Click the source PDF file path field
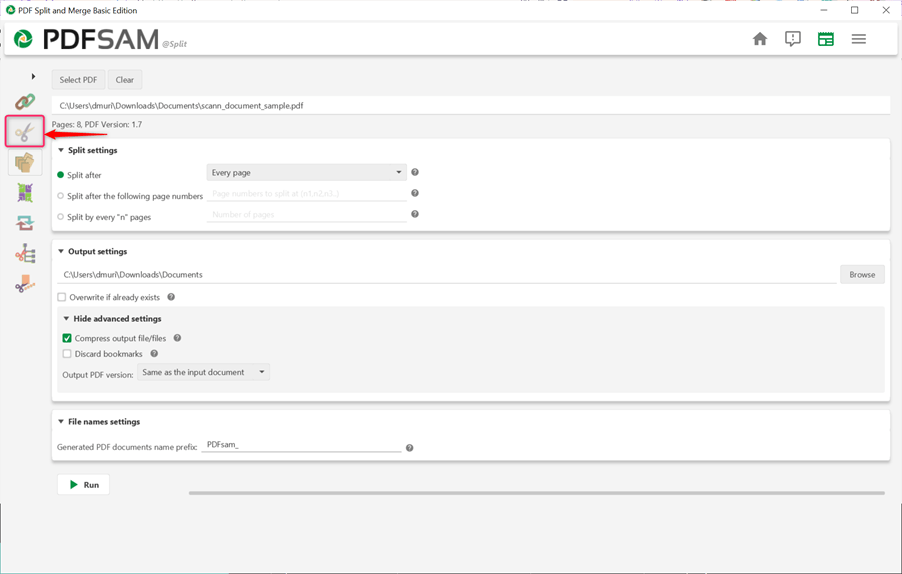Image resolution: width=902 pixels, height=574 pixels. pyautogui.click(x=471, y=106)
